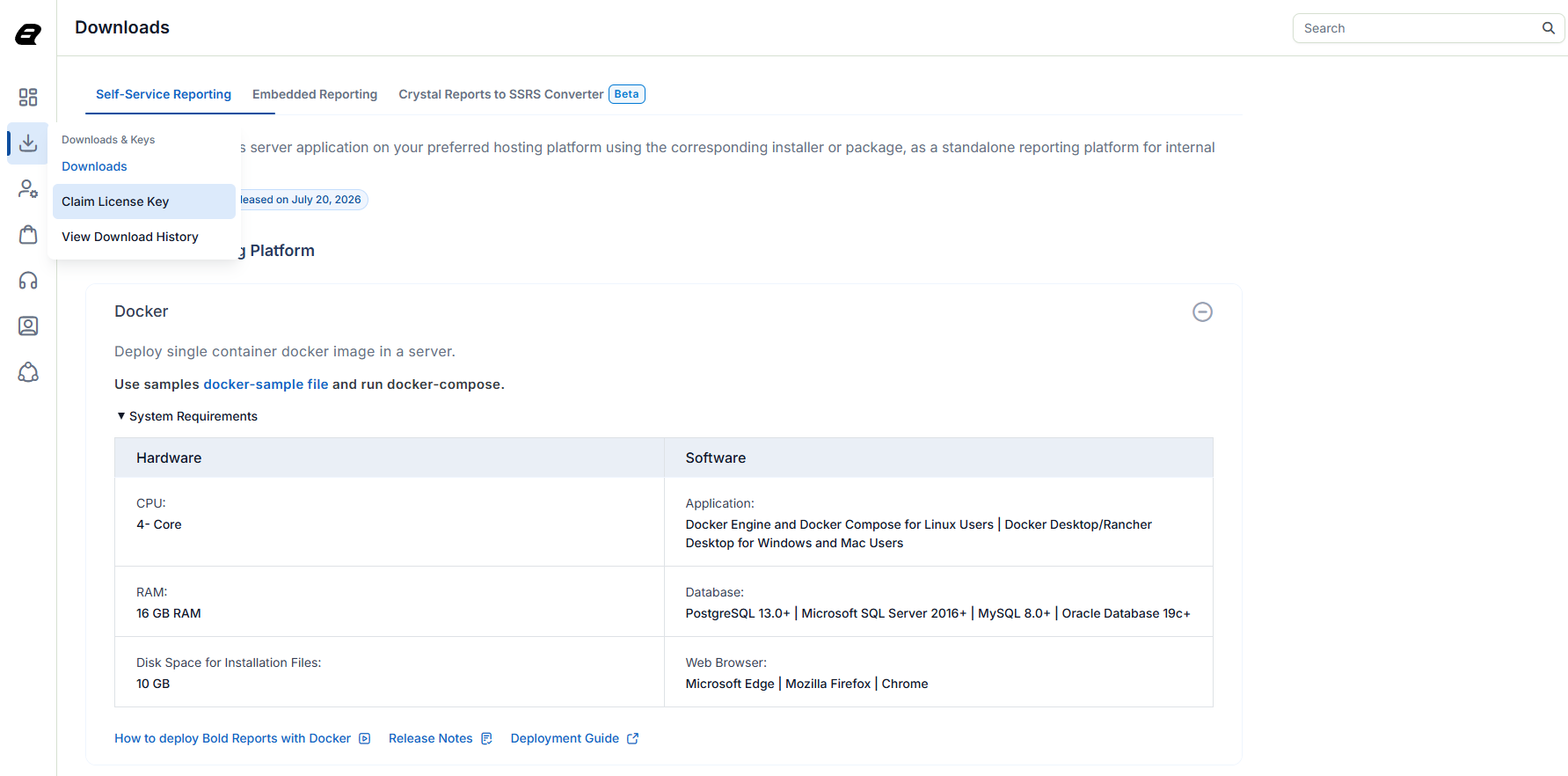Viewport: 1568px width, 776px height.
Task: Click the external link icon beside Deployment Guide
Action: click(x=632, y=738)
